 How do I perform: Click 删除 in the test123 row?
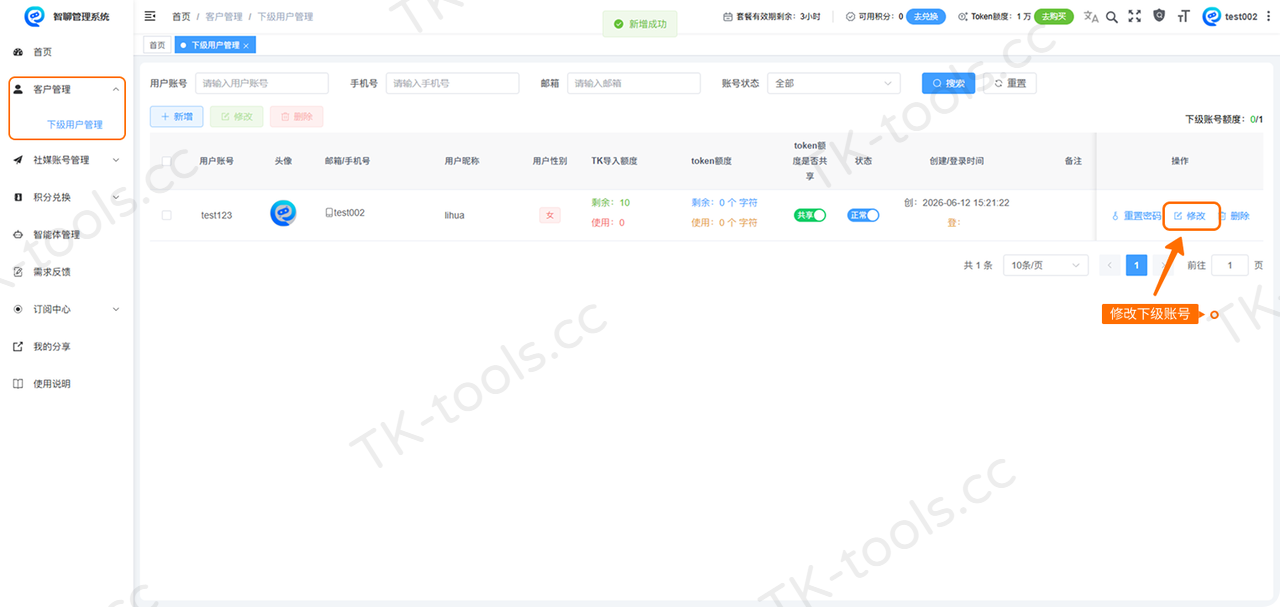[x=1234, y=216]
